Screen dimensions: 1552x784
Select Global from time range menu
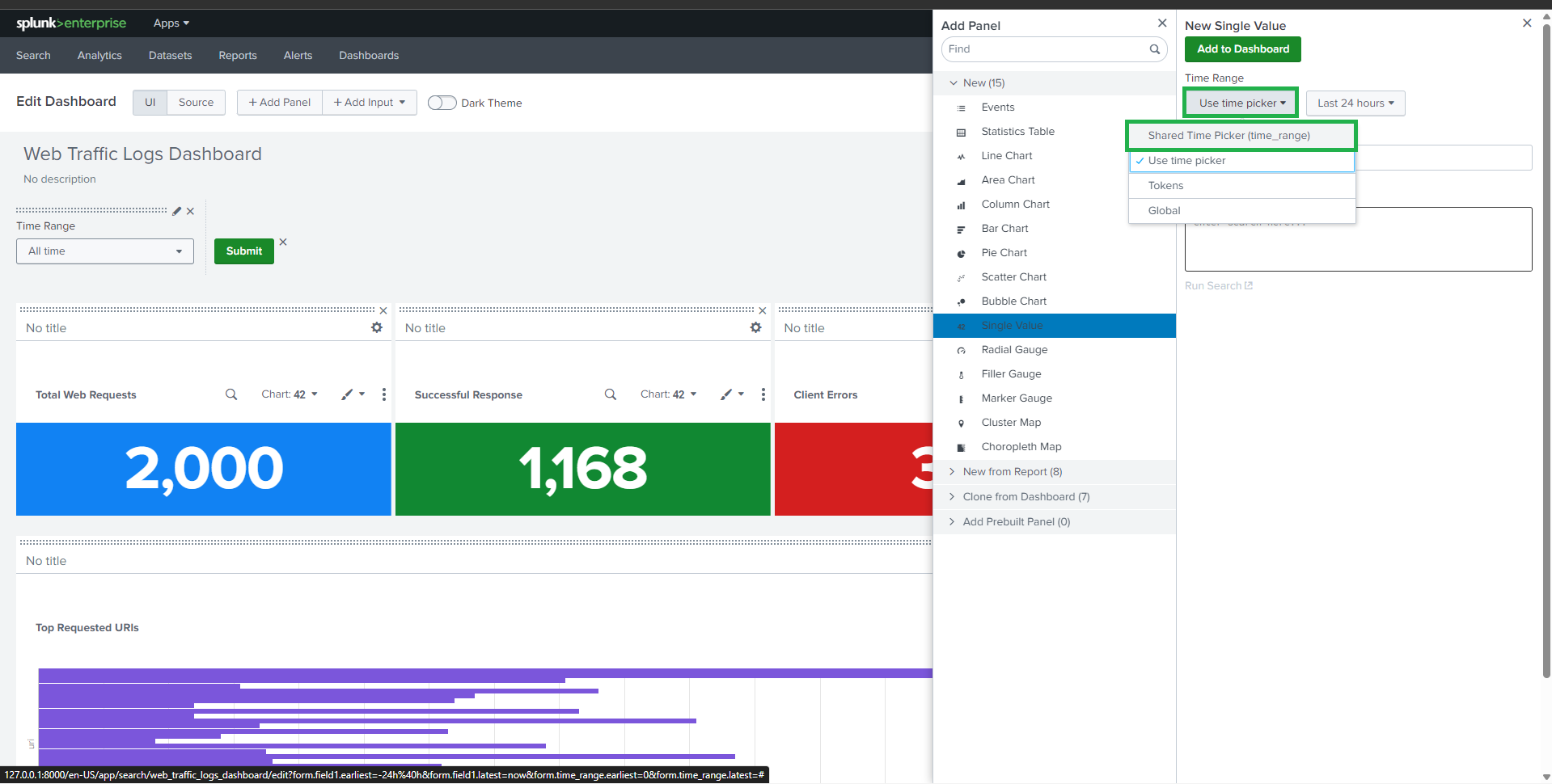(1241, 211)
